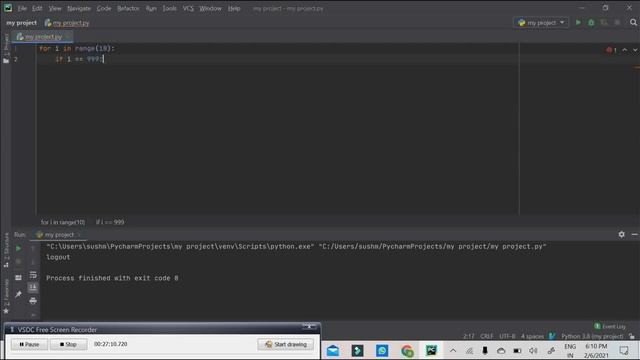Open the File menu
This screenshot has height=360, width=640.
[22, 8]
